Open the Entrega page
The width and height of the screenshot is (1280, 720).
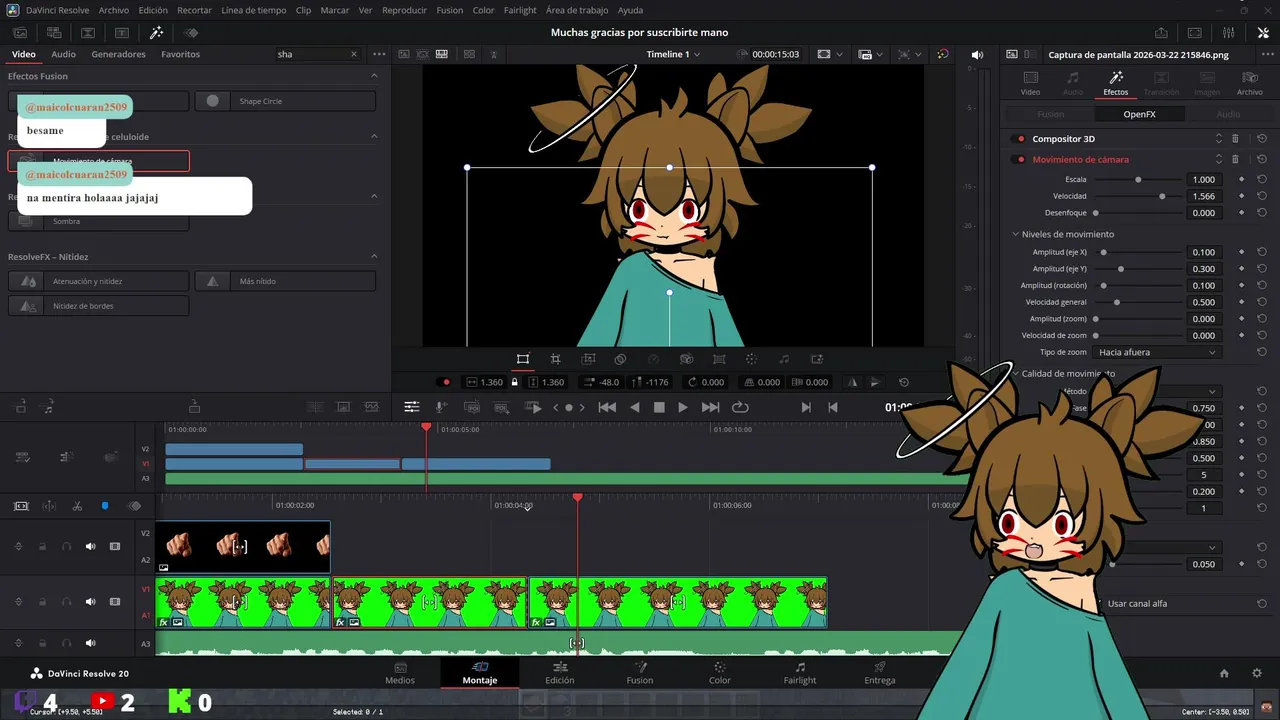[880, 673]
